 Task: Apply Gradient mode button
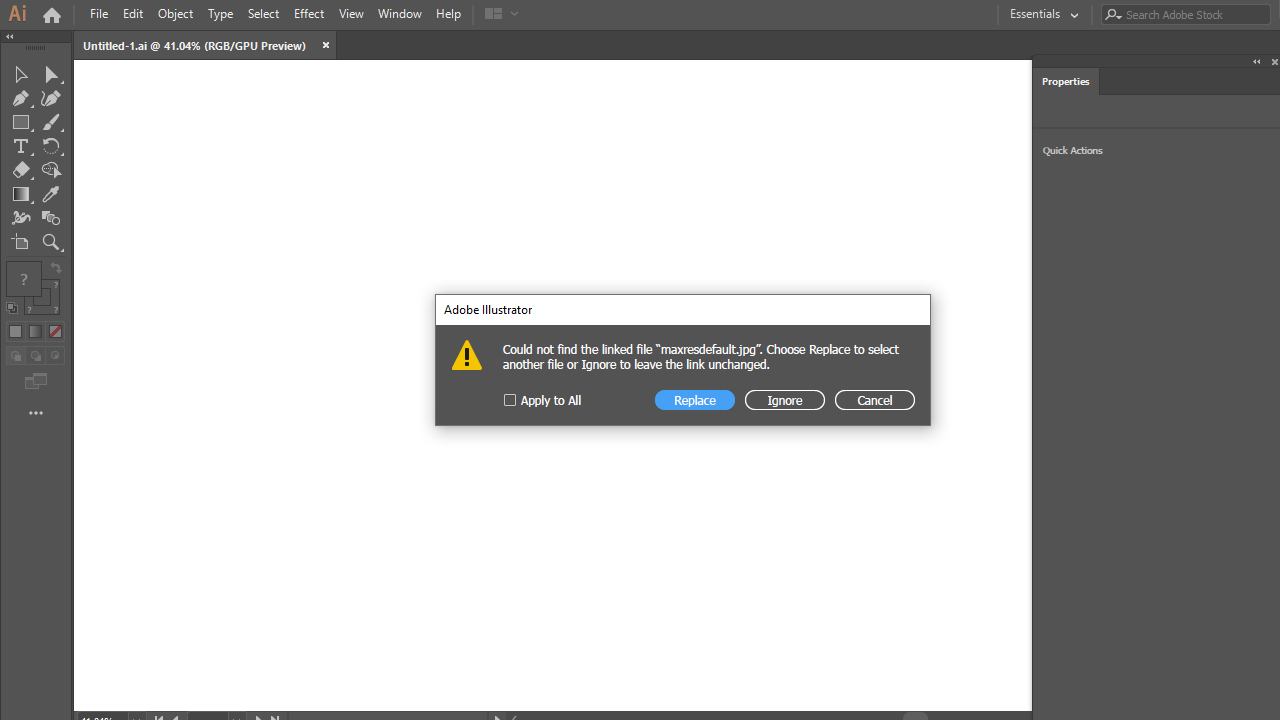(x=35, y=331)
